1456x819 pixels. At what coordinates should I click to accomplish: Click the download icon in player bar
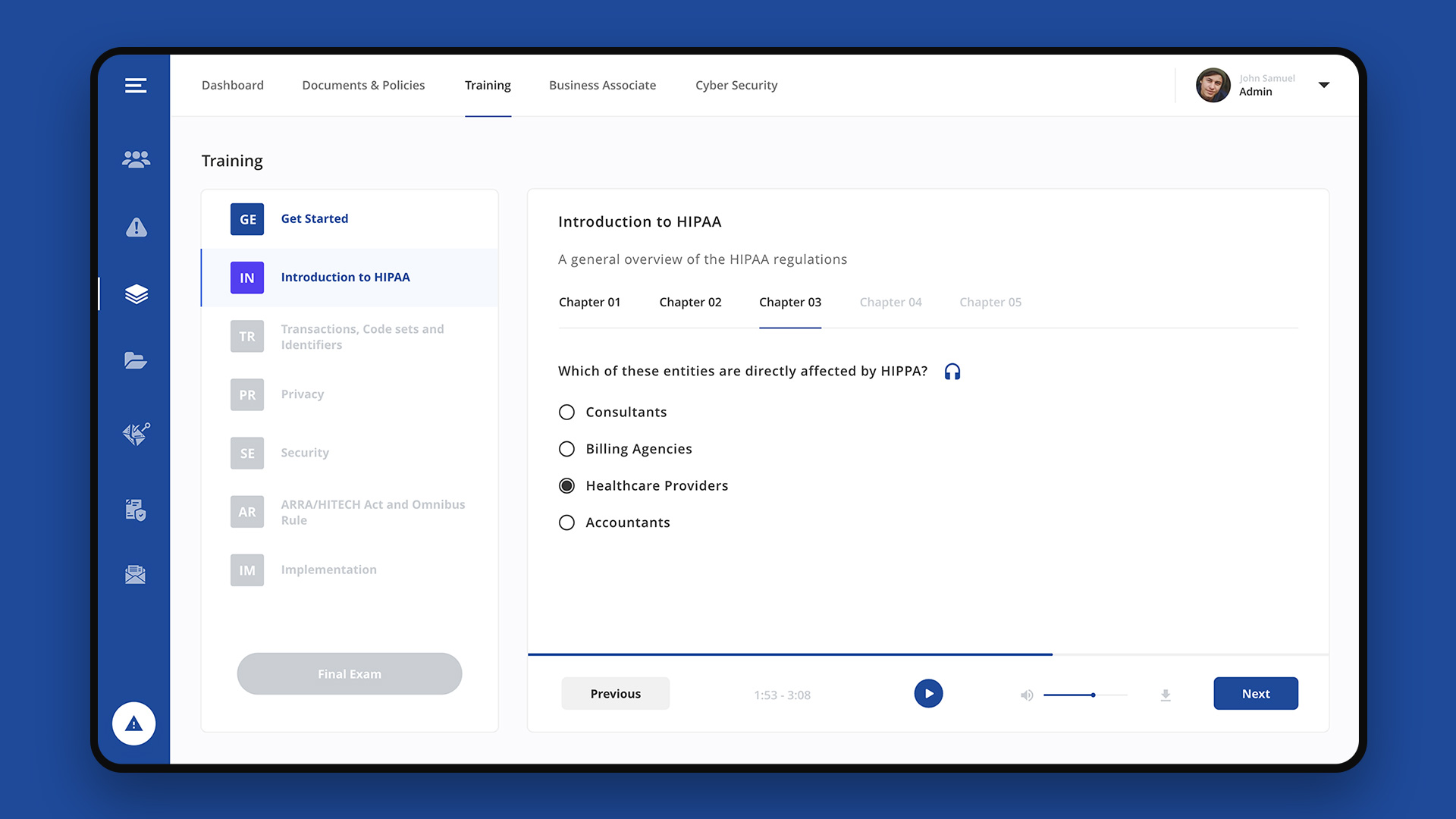point(1166,695)
